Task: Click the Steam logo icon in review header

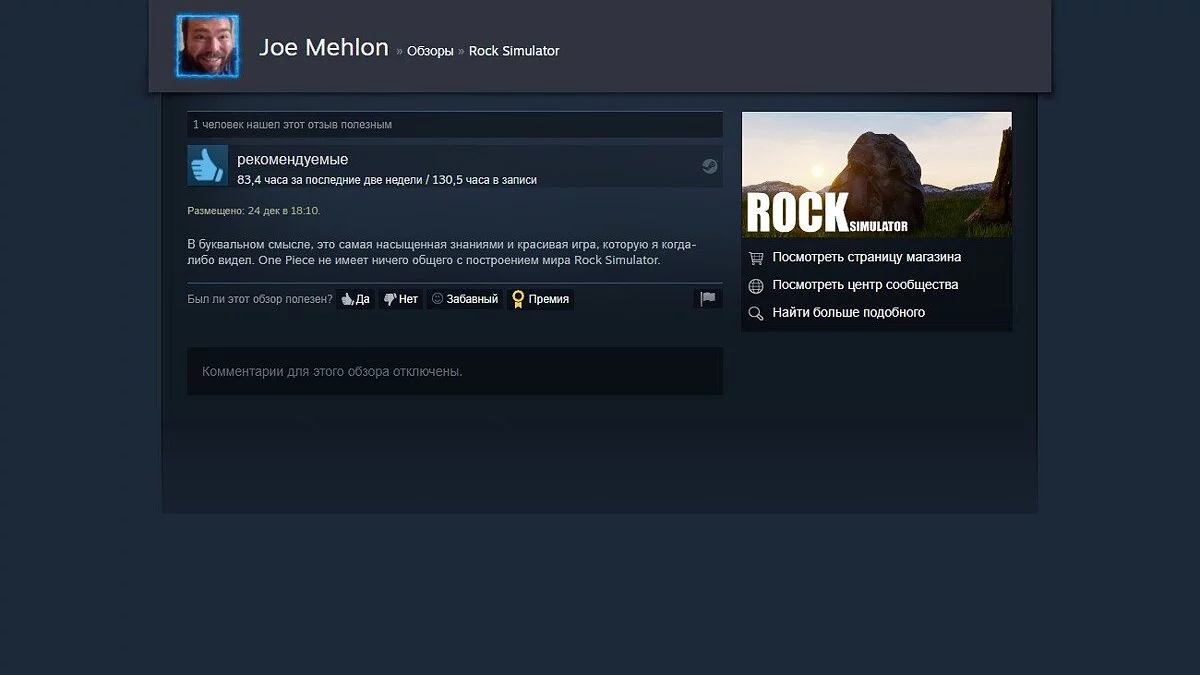Action: click(709, 166)
